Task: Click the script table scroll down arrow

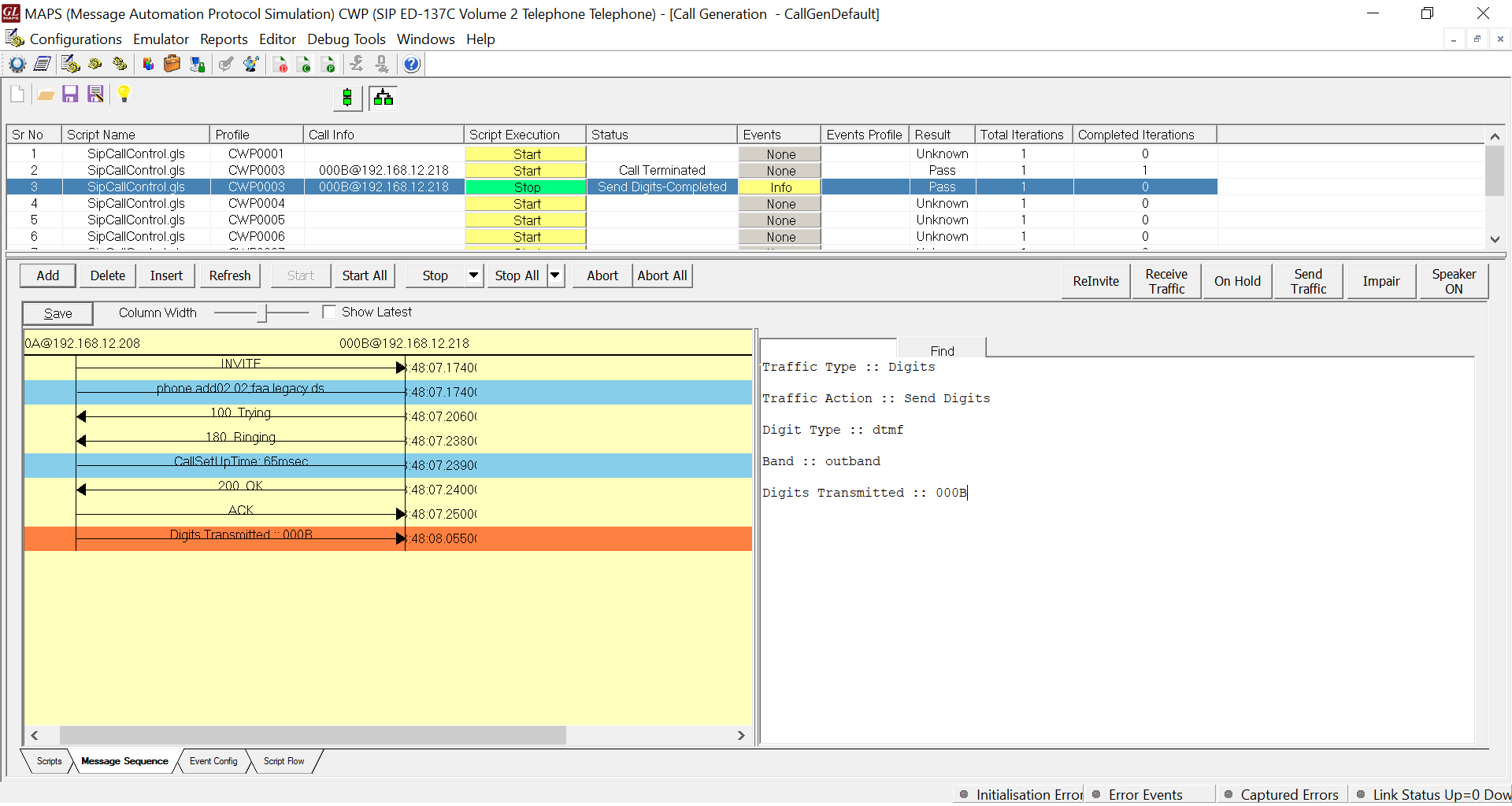Action: (1495, 239)
